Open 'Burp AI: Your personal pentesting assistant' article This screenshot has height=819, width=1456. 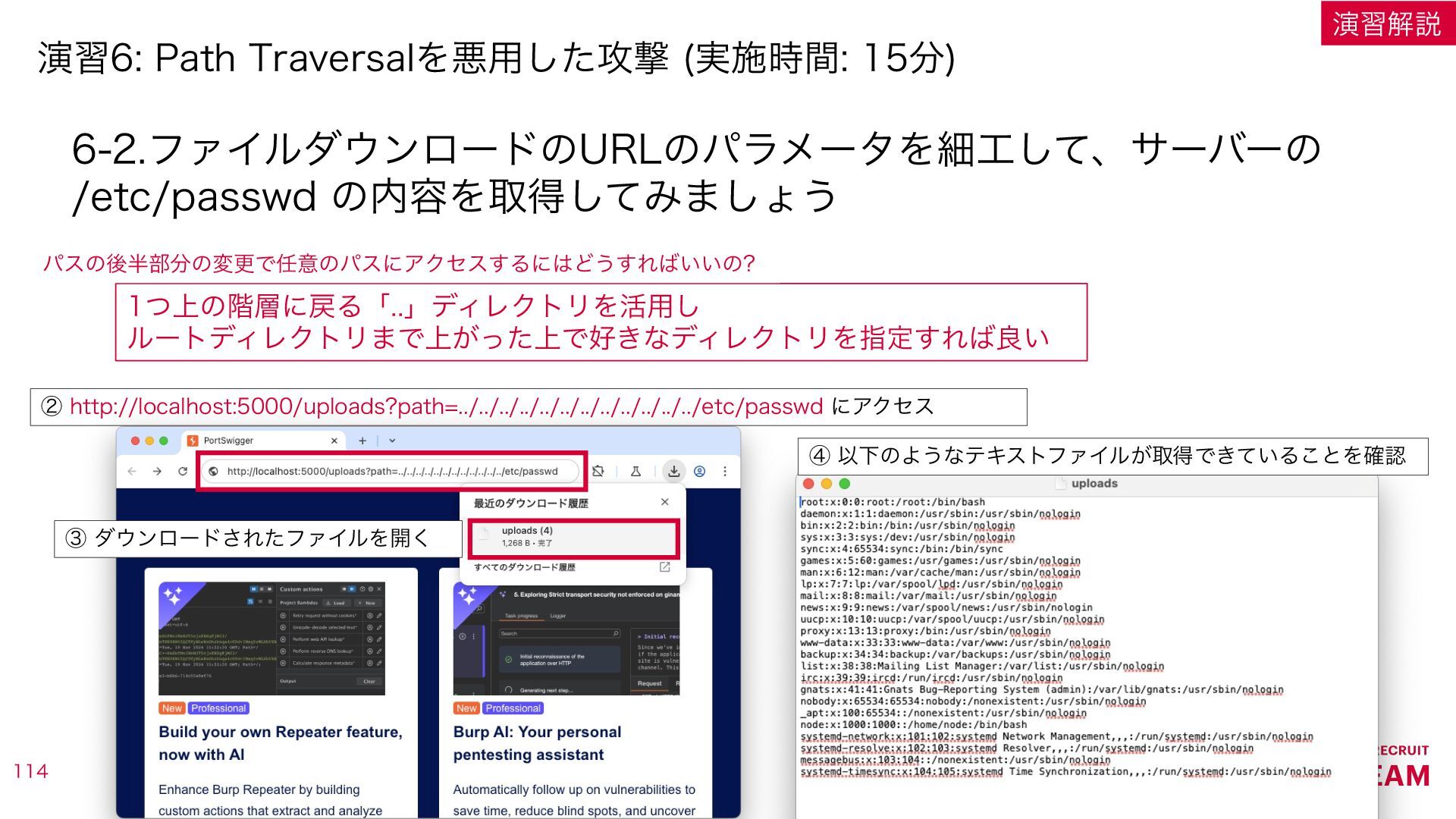pos(538,743)
